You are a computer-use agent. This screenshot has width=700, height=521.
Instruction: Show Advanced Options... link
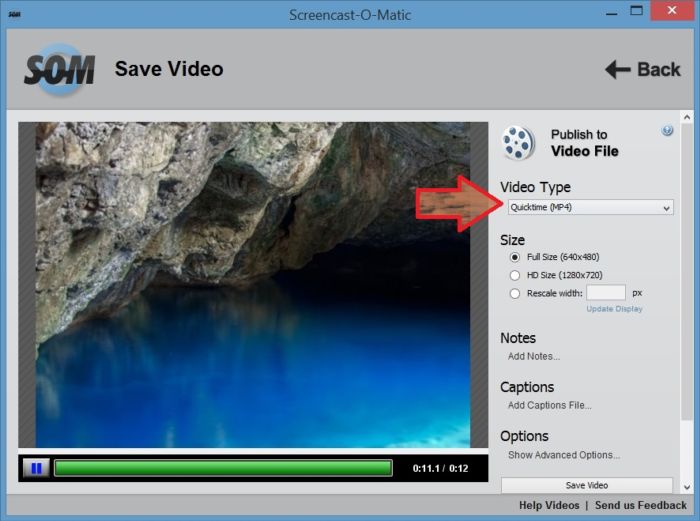(564, 455)
